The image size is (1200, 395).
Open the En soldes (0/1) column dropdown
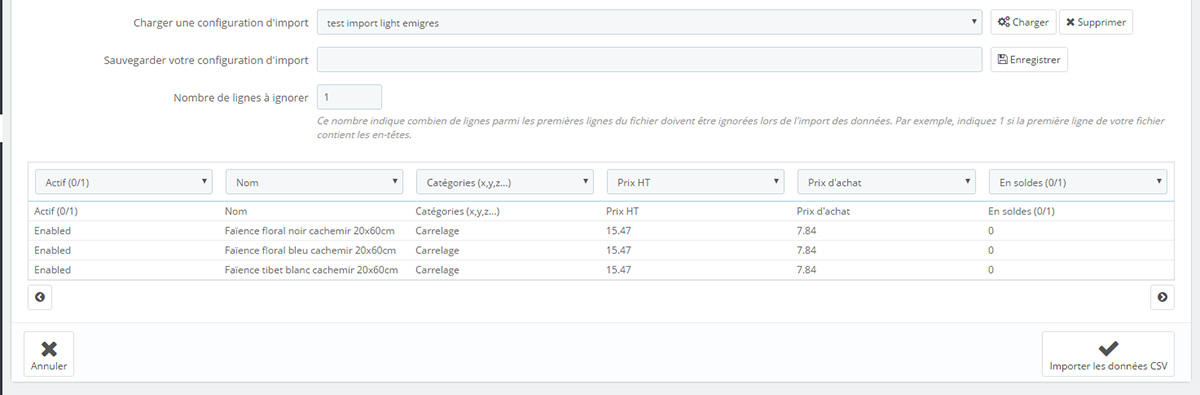pos(1077,182)
